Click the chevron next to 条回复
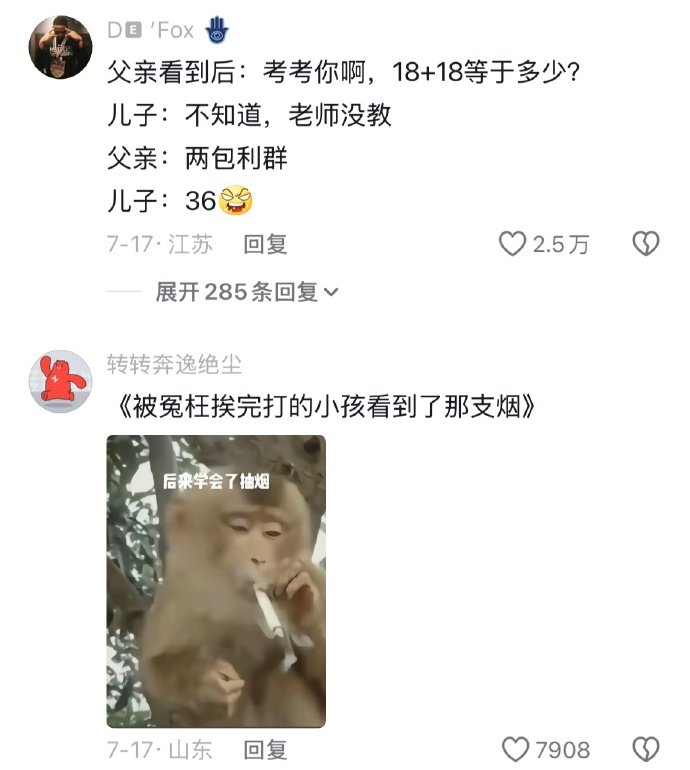This screenshot has height=770, width=690. 331,293
